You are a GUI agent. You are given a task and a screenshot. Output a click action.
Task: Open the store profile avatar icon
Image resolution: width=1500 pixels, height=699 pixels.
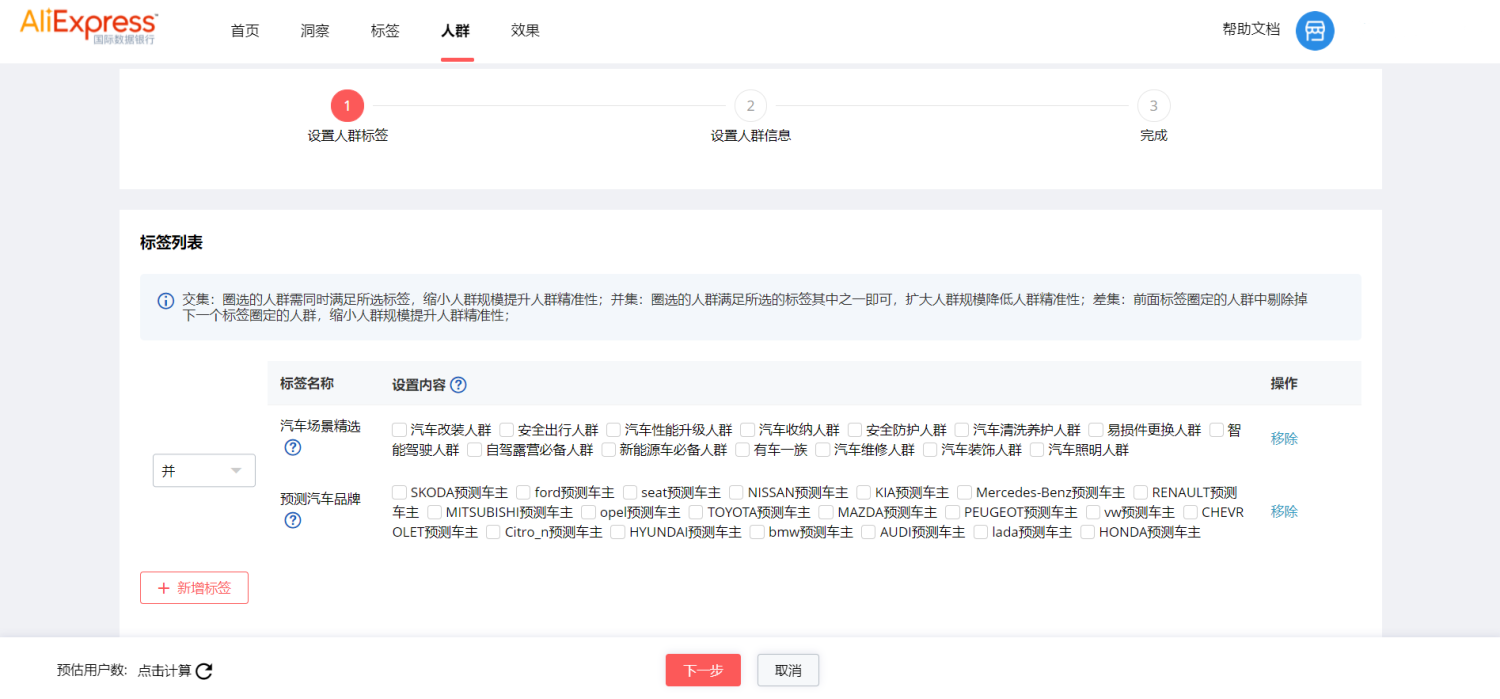[x=1315, y=31]
